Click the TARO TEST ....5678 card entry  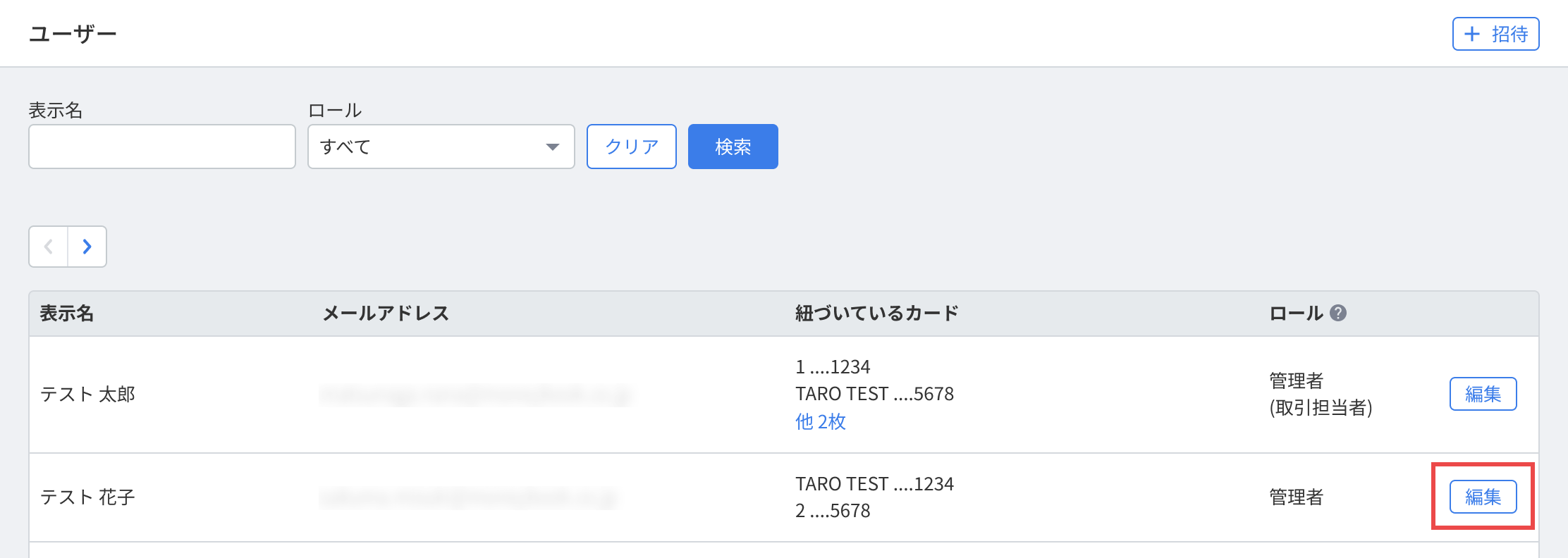pyautogui.click(x=874, y=394)
